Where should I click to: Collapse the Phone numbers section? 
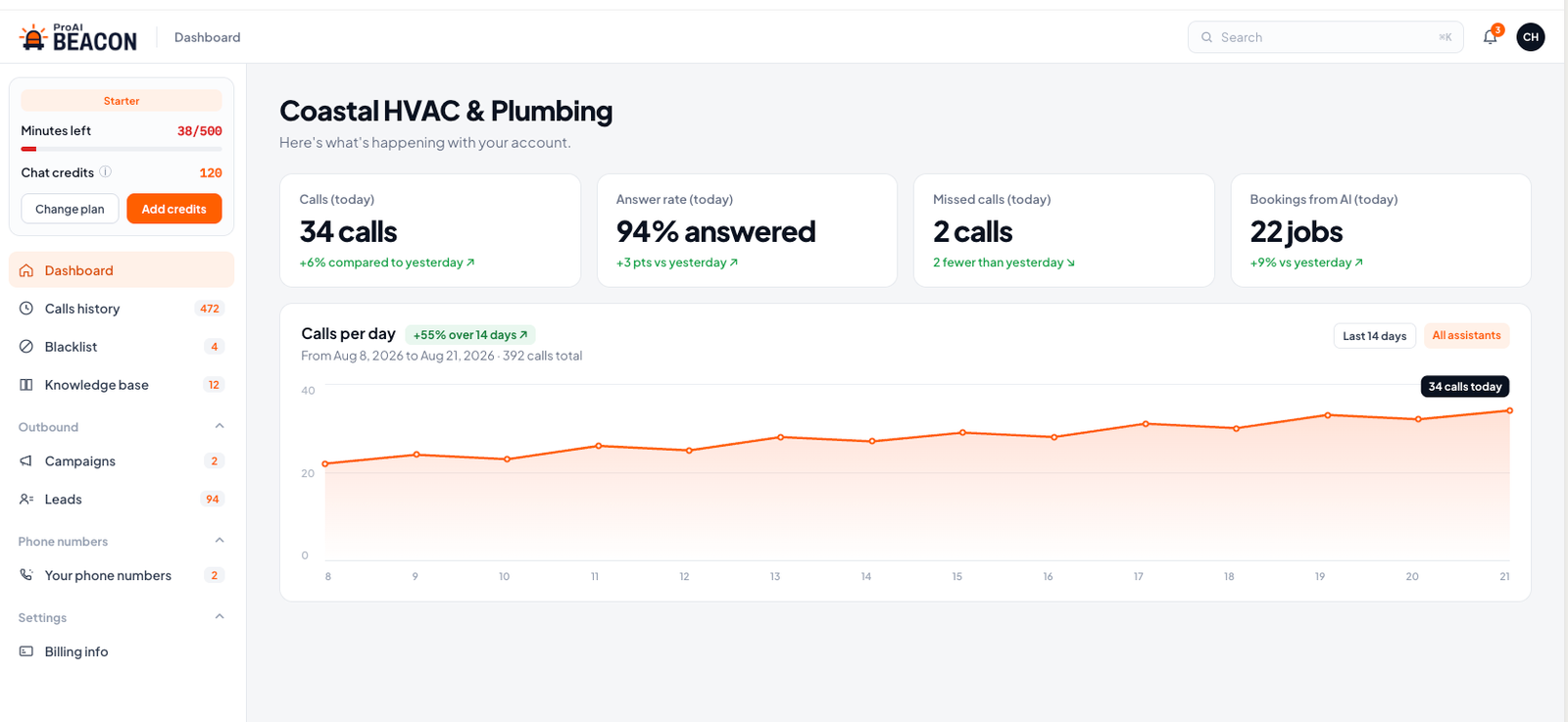click(x=220, y=541)
